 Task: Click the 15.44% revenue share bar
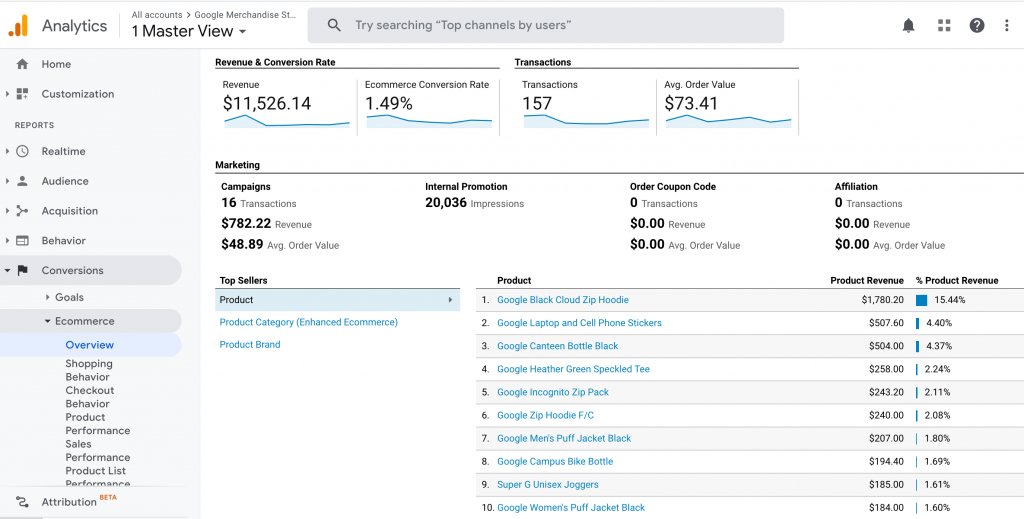tap(921, 300)
